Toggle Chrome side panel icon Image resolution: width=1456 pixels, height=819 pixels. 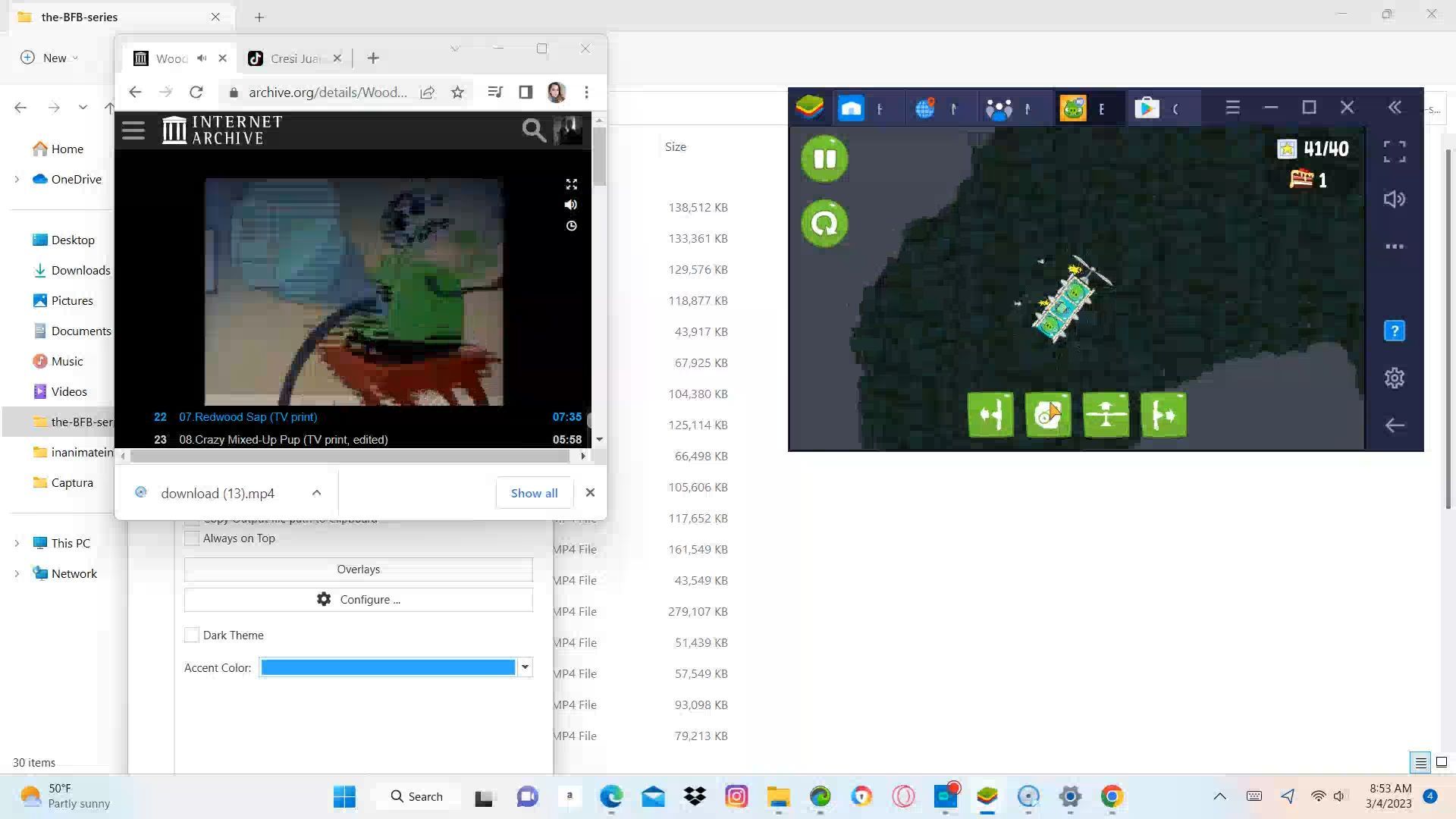[x=526, y=92]
